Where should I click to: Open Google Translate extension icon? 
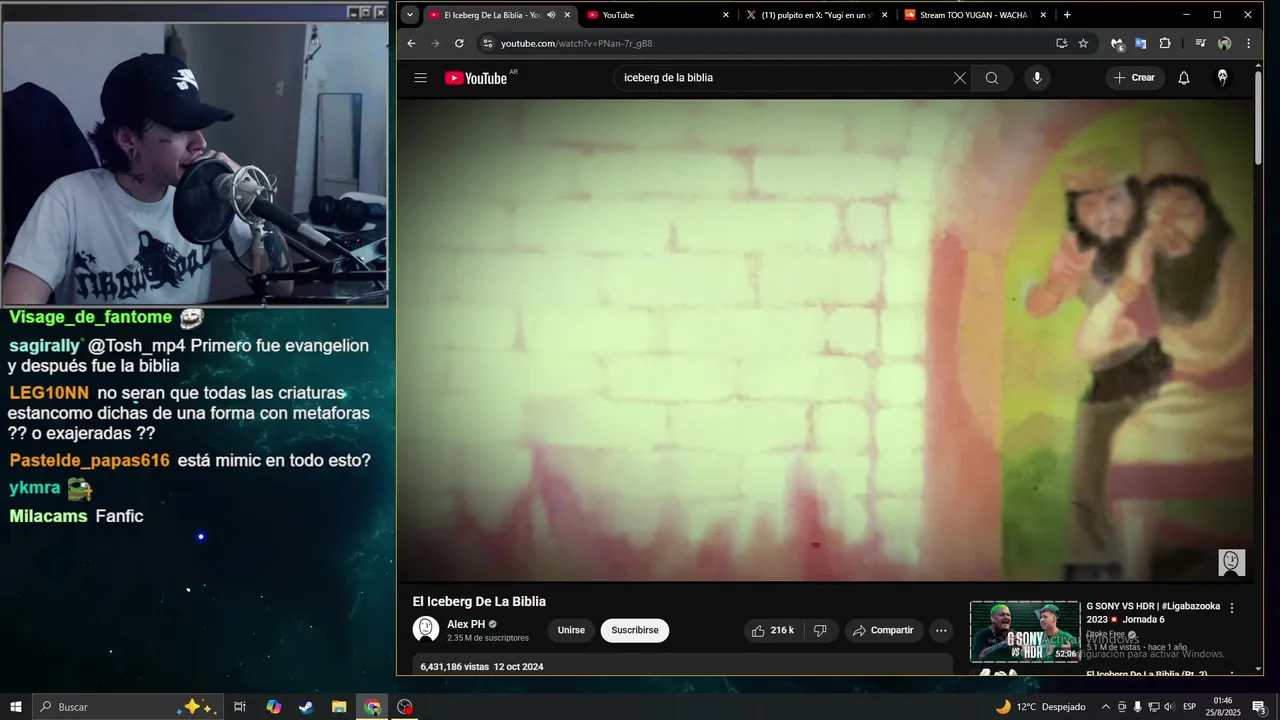(1141, 43)
